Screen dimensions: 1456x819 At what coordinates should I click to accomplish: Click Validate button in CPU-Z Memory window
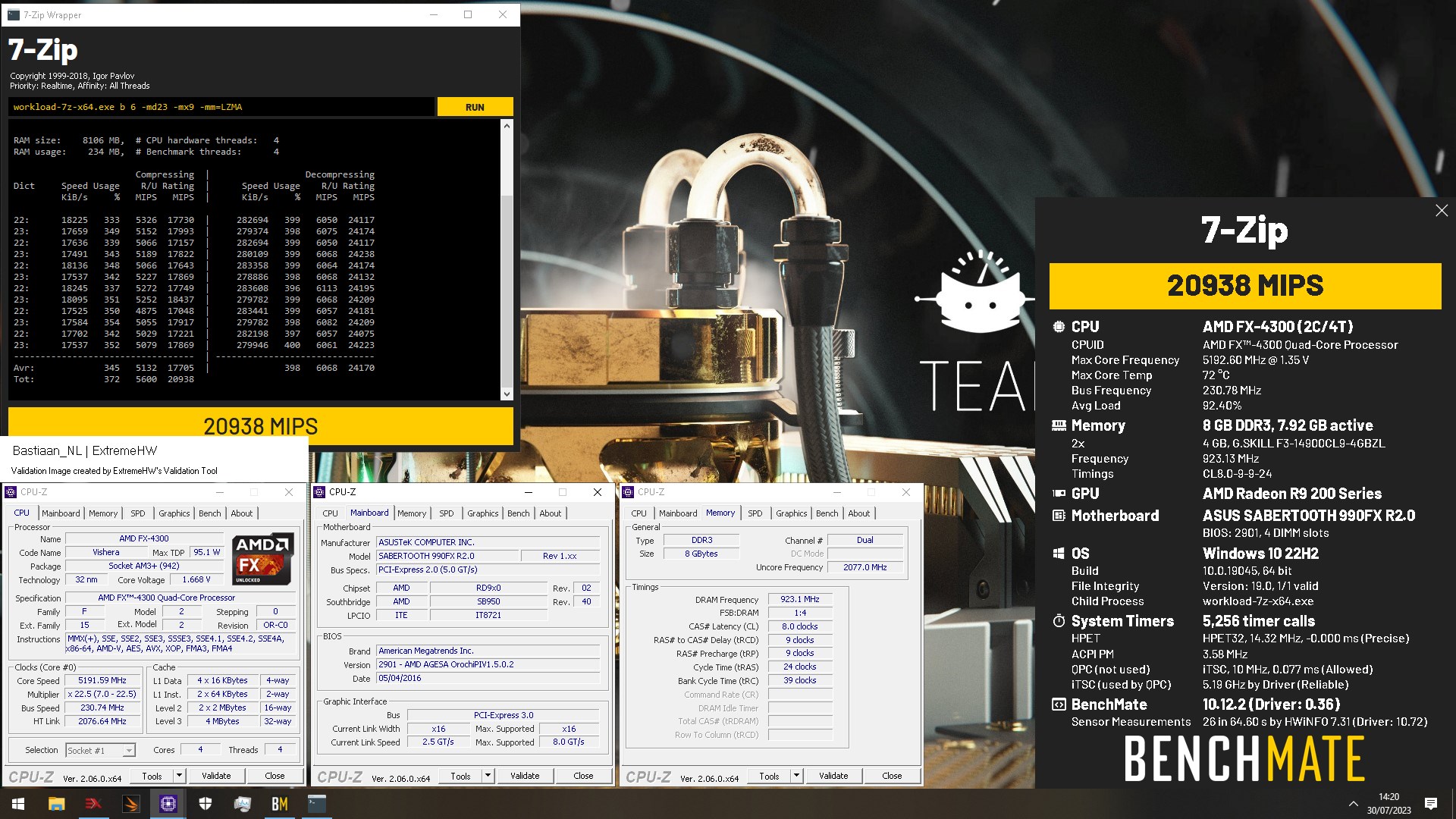click(833, 776)
